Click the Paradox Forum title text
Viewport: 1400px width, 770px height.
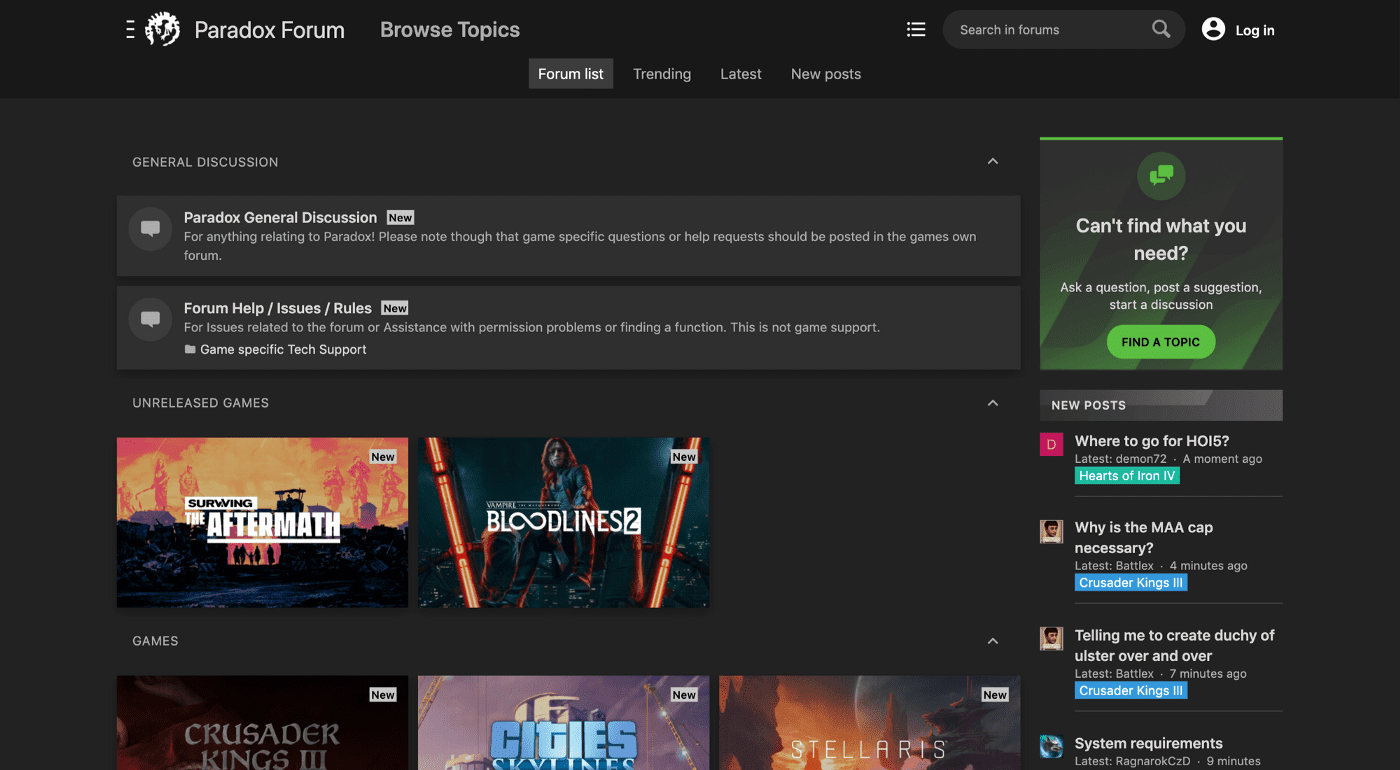269,30
